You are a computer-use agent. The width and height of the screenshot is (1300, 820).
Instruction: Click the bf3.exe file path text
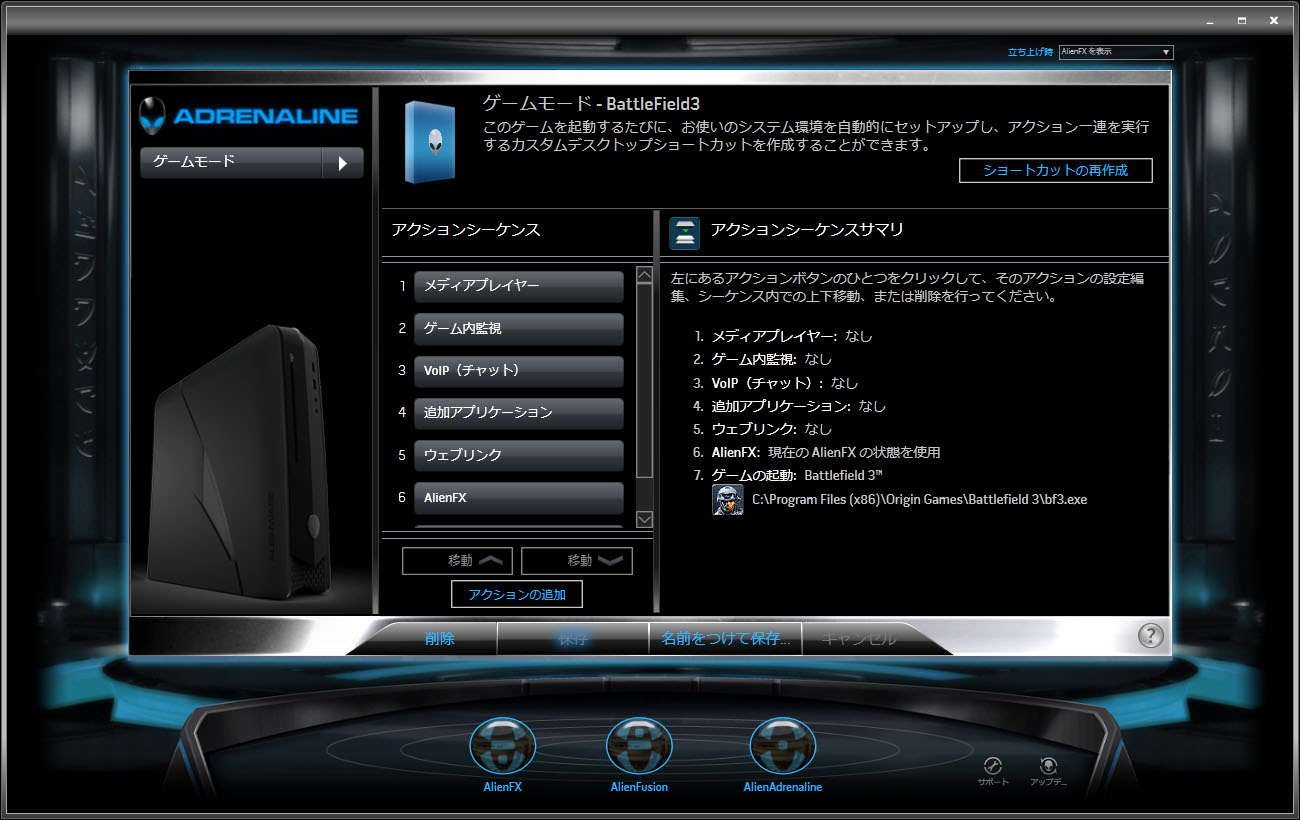pyautogui.click(x=919, y=499)
